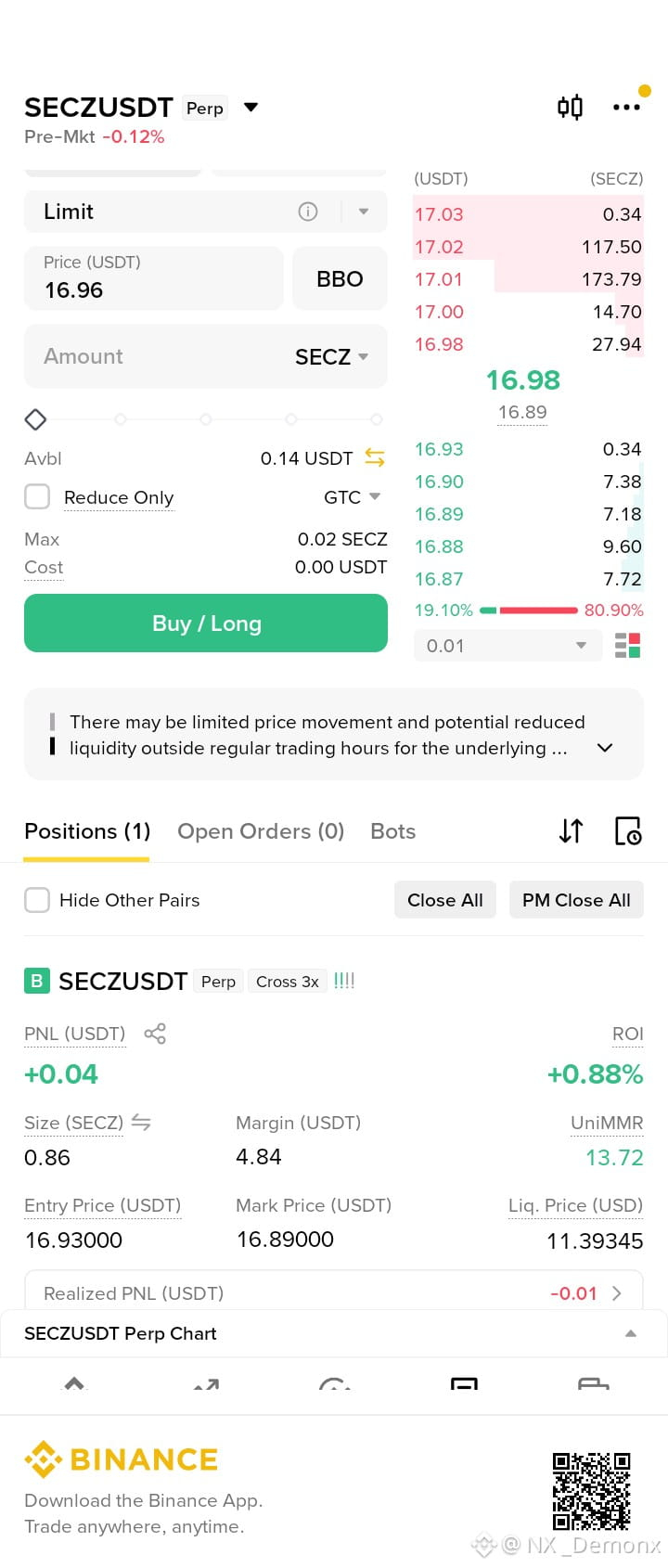Screen dimensions: 668x1568
Task: Switch to the Open Orders tab
Action: click(261, 831)
